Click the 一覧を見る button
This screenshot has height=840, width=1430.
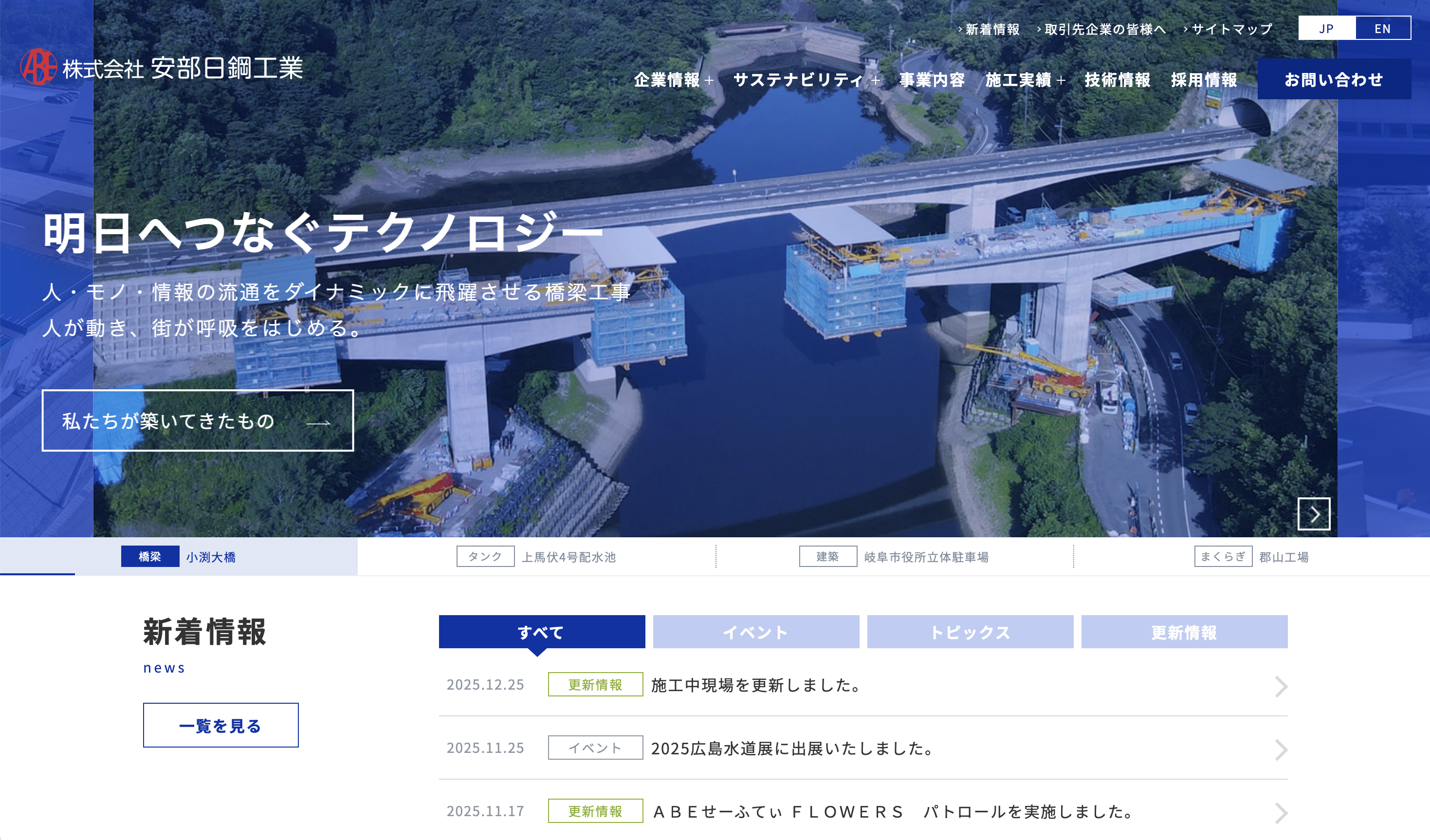(x=221, y=725)
